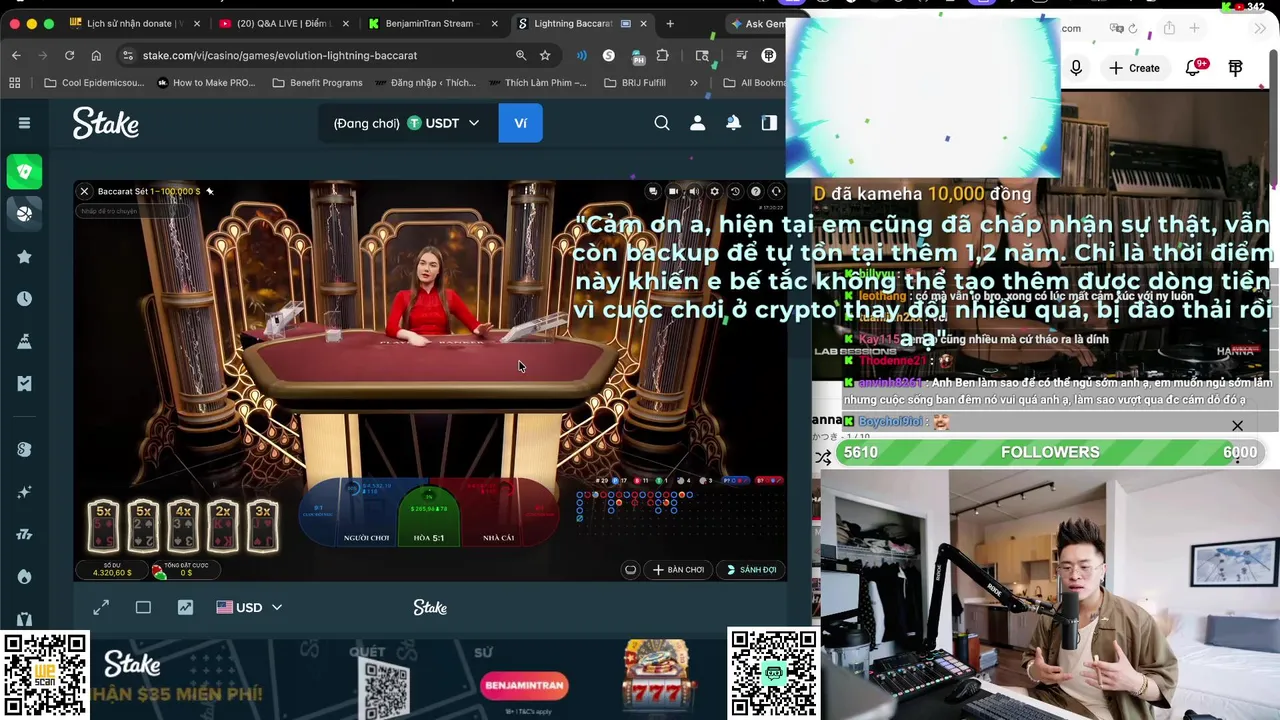
Task: Open game history clock icon
Action: coord(735,191)
